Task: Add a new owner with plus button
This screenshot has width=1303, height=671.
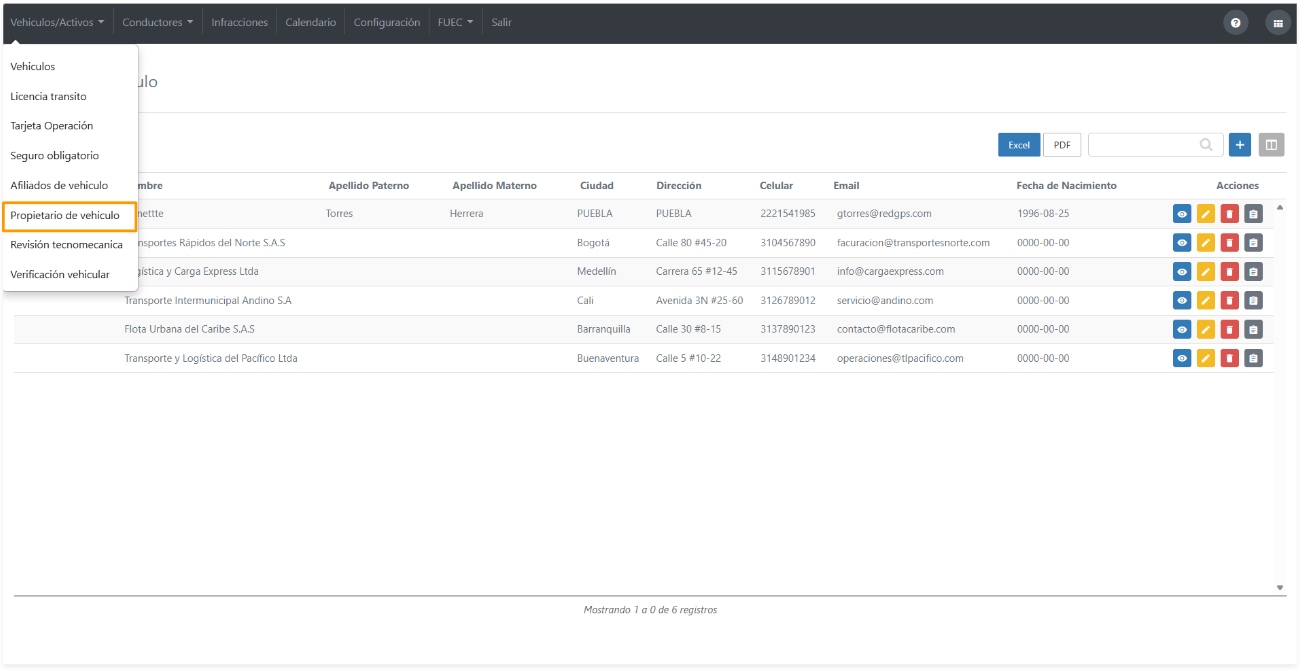Action: pos(1240,145)
